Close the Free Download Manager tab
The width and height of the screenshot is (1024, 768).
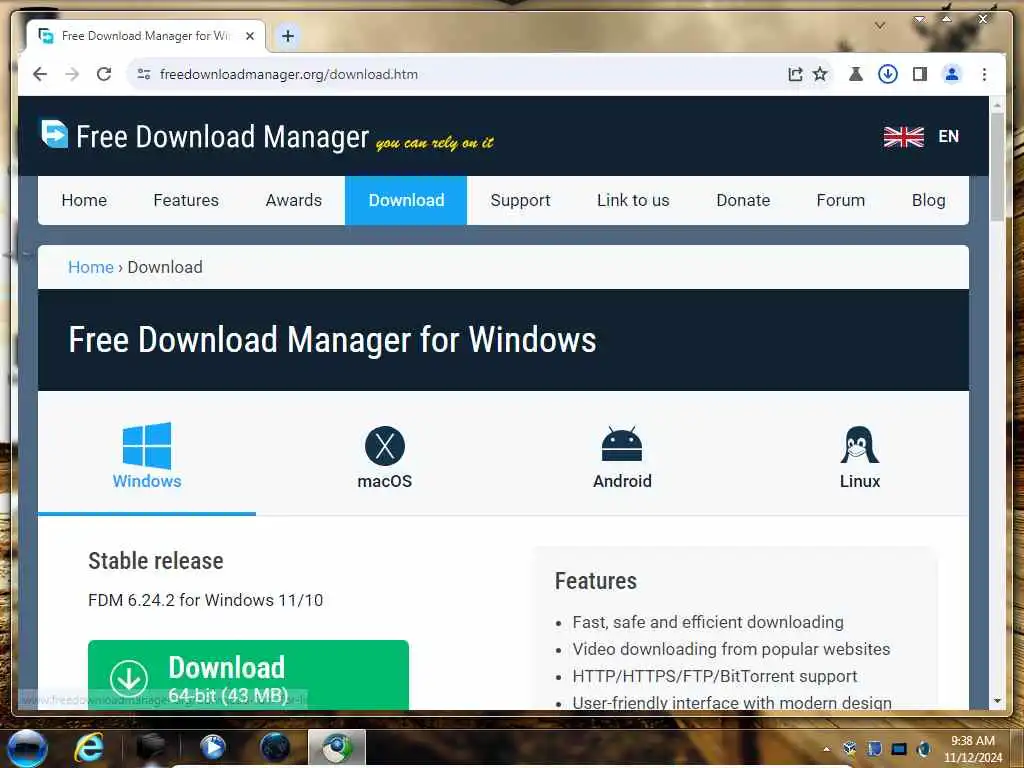249,36
